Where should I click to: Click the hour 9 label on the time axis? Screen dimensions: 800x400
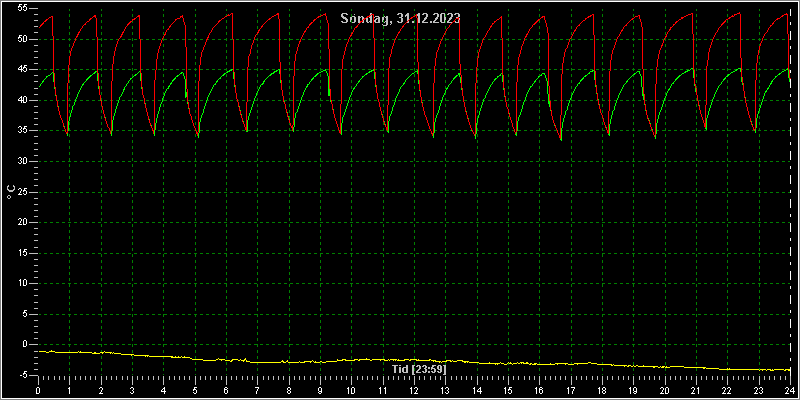click(x=320, y=391)
